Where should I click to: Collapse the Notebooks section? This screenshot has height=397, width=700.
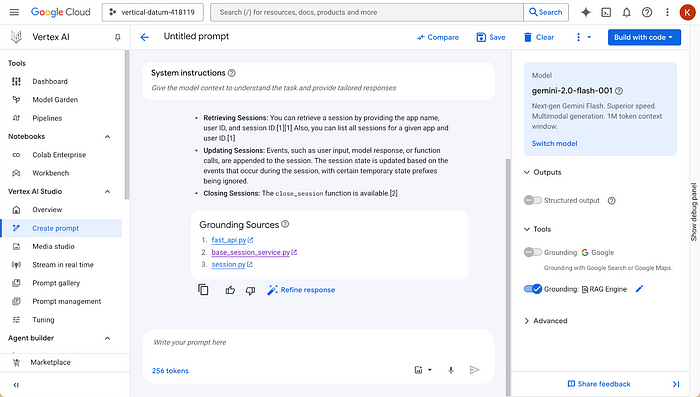[x=108, y=137]
